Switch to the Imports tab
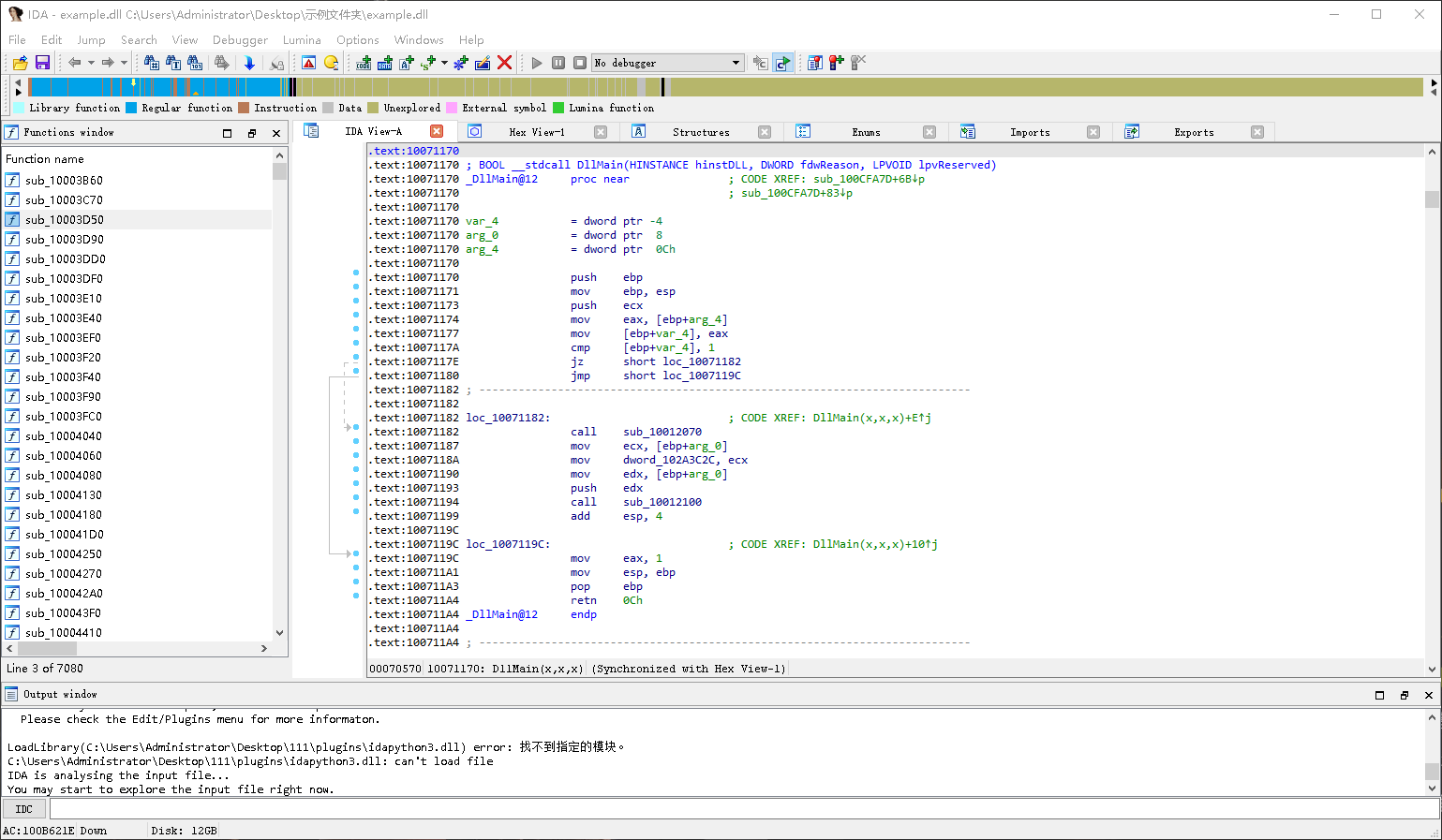Screen dimensions: 1442x840 coord(1029,132)
